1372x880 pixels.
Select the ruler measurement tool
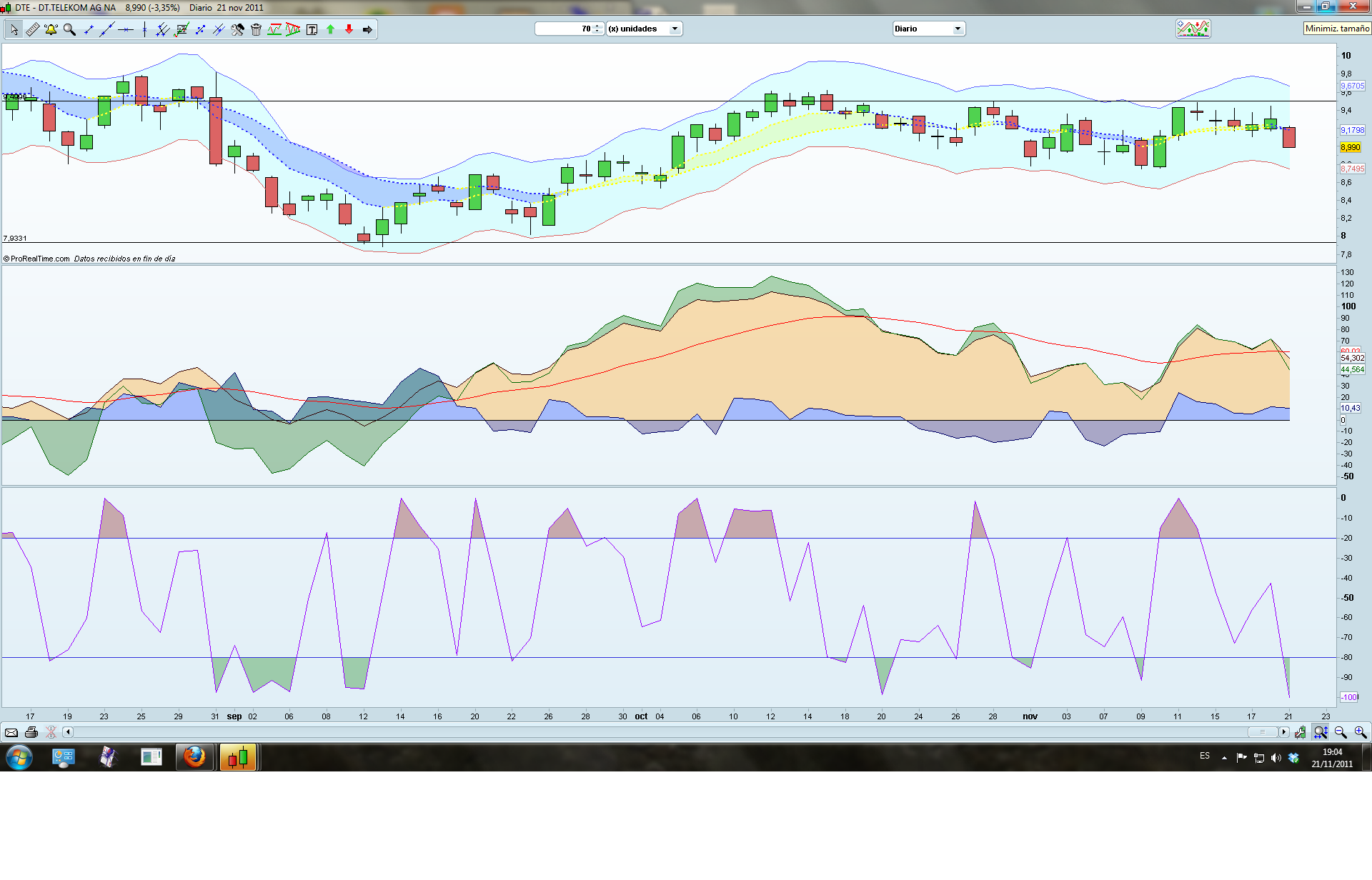click(x=33, y=29)
